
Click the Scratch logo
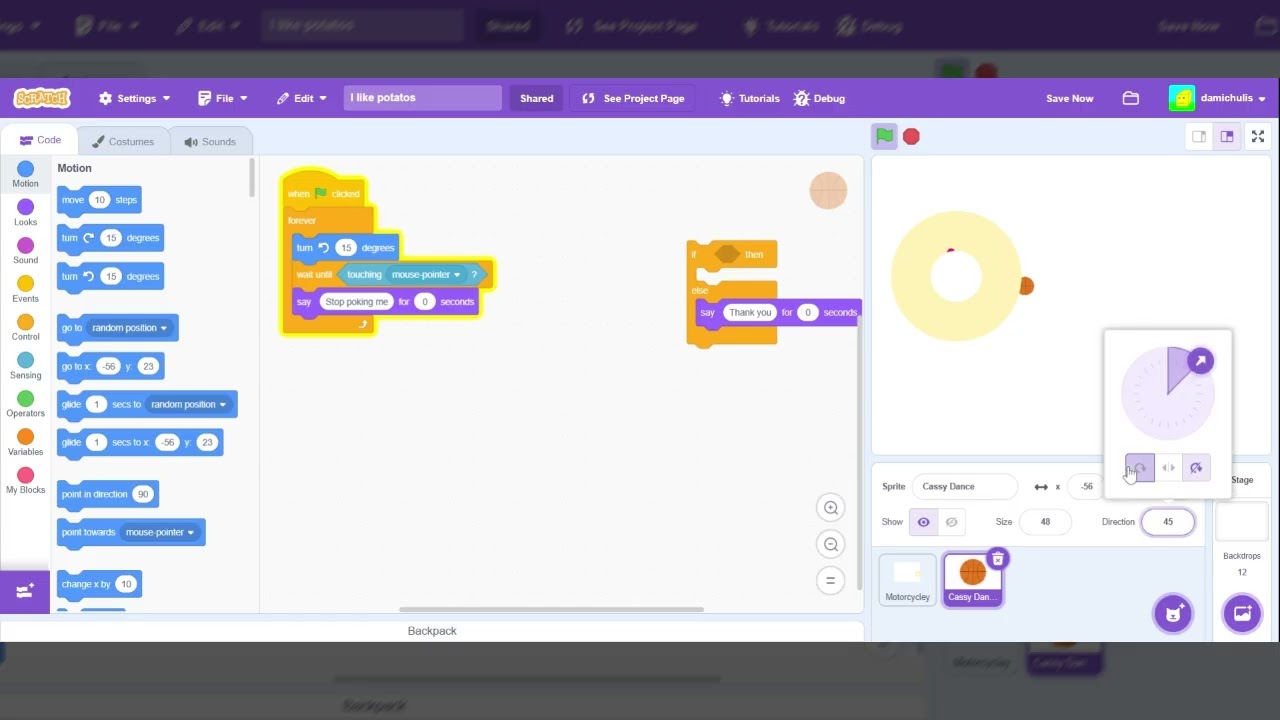pyautogui.click(x=42, y=98)
